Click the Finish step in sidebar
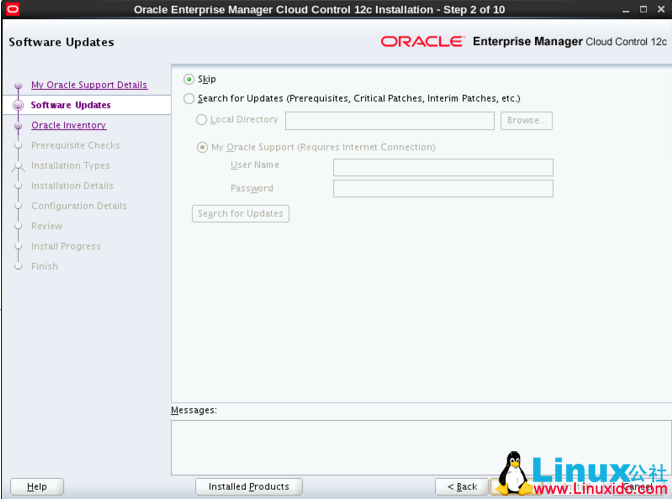The height and width of the screenshot is (499, 672). (44, 266)
